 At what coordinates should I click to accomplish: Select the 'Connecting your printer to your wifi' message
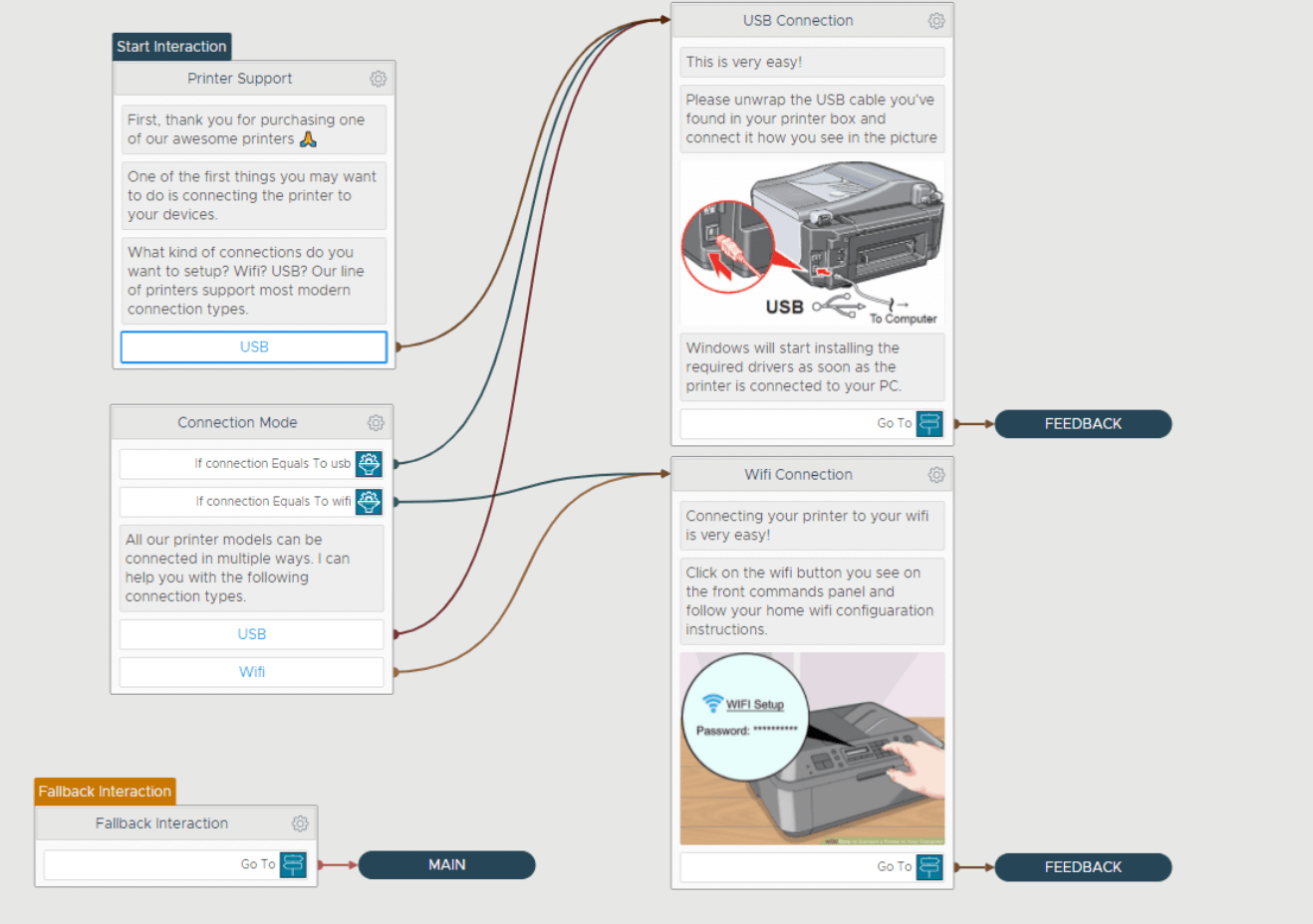click(812, 526)
